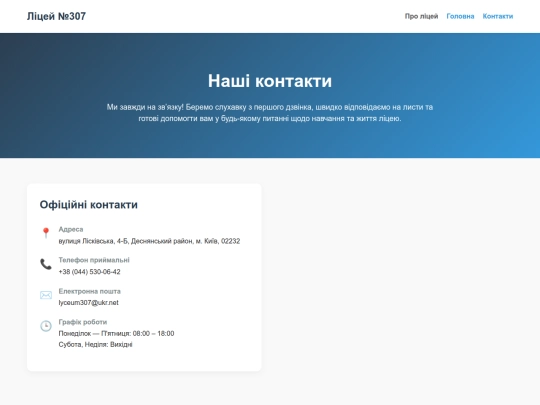Click the Електронна пошта label

[90, 291]
